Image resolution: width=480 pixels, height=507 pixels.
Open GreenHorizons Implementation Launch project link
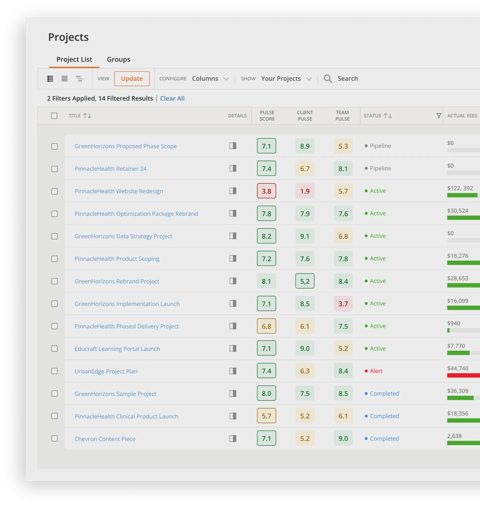pos(127,304)
